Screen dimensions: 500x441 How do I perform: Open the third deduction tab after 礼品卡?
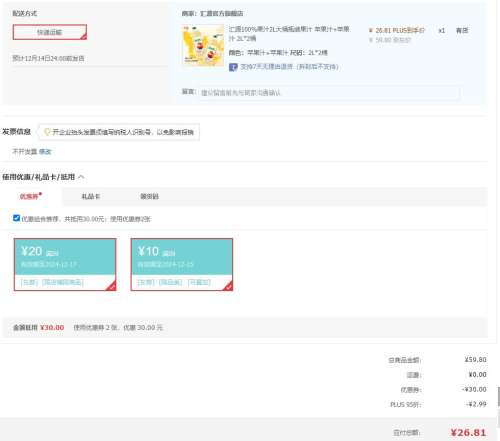point(149,196)
